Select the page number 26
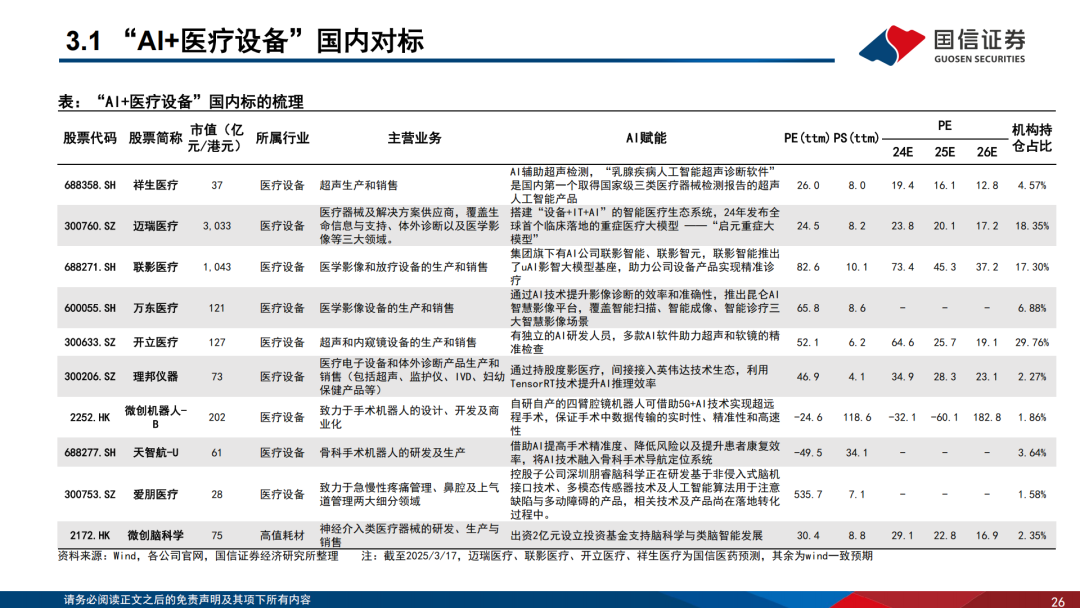1080x608 pixels. pyautogui.click(x=1058, y=601)
